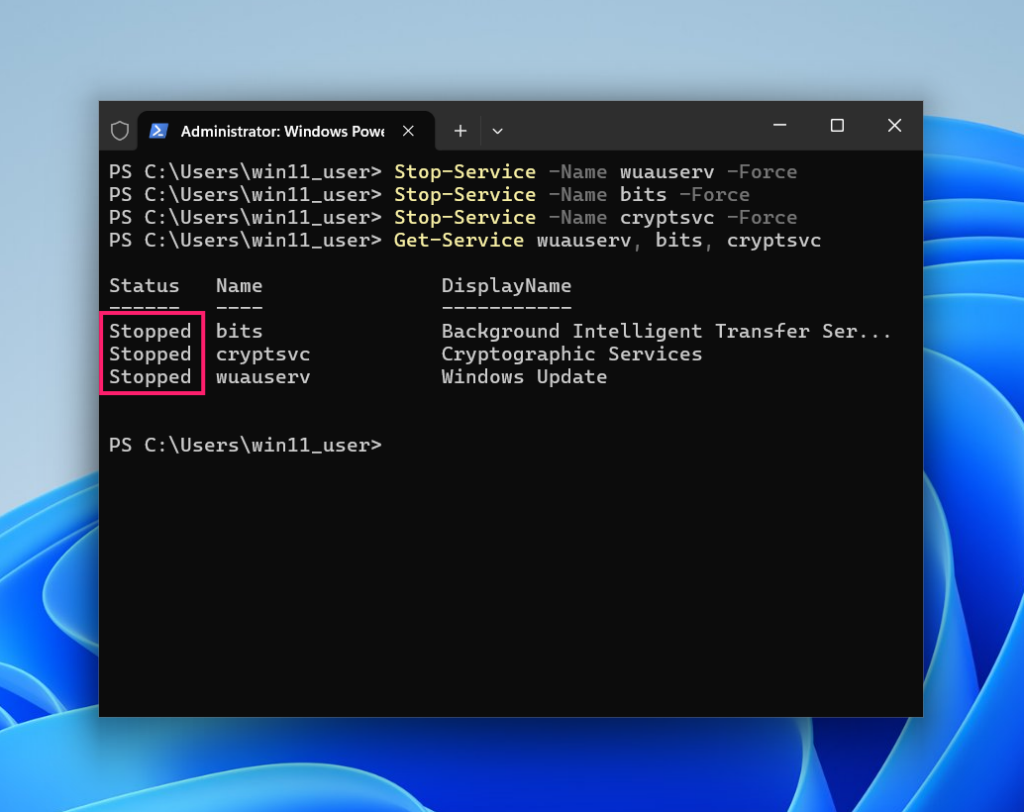Click the Stop-Service bits command line

click(x=429, y=195)
